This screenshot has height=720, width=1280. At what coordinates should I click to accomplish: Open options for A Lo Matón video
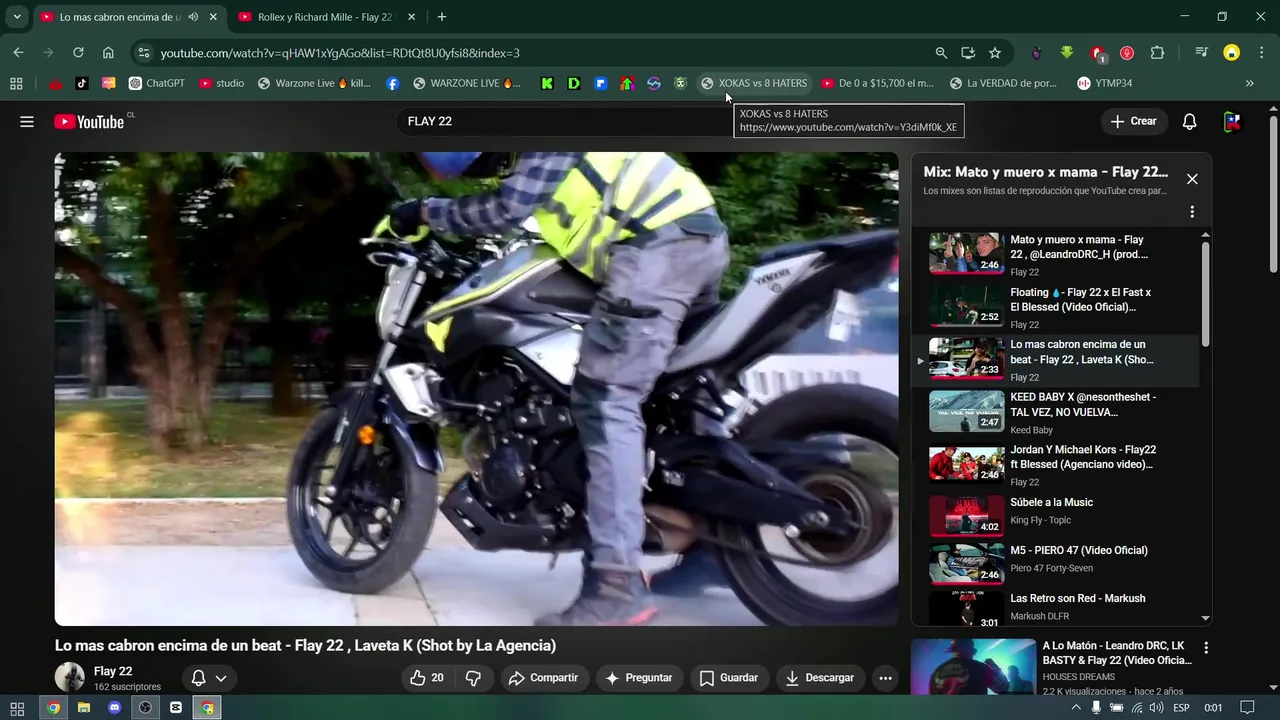[1206, 648]
